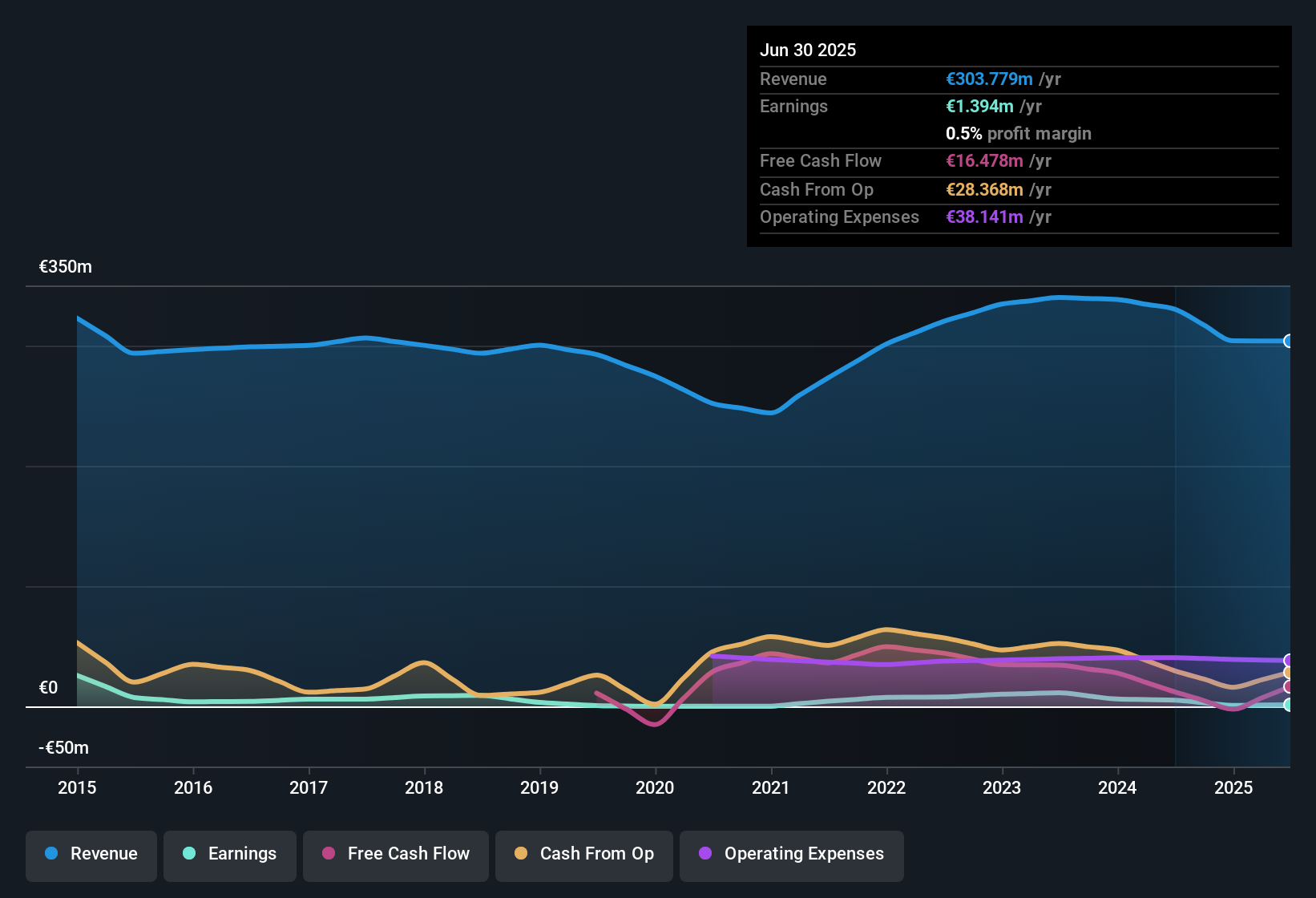1316x898 pixels.
Task: Click the Jun 30 2025 tooltip date header
Action: 808,51
